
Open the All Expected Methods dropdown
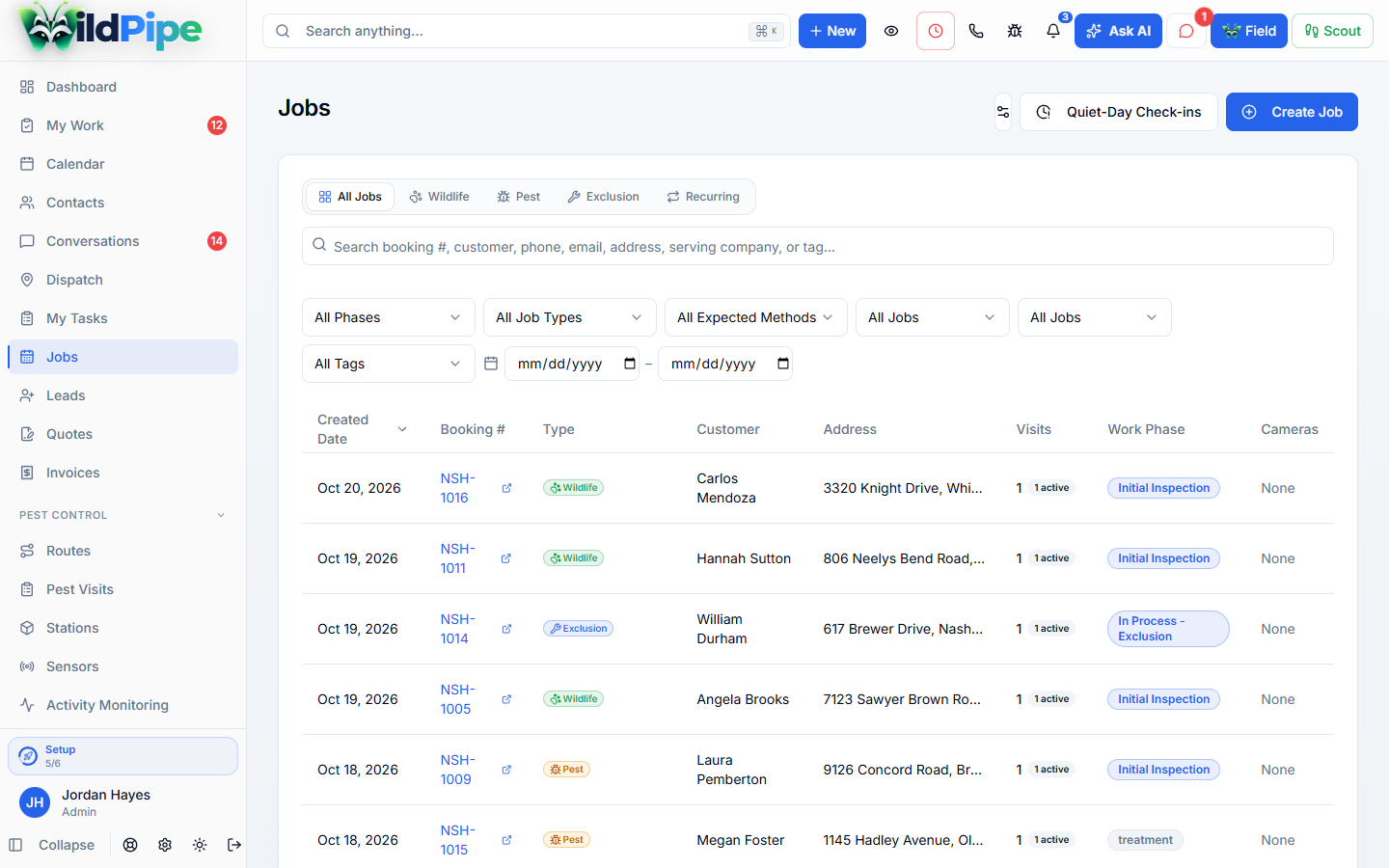(x=756, y=317)
